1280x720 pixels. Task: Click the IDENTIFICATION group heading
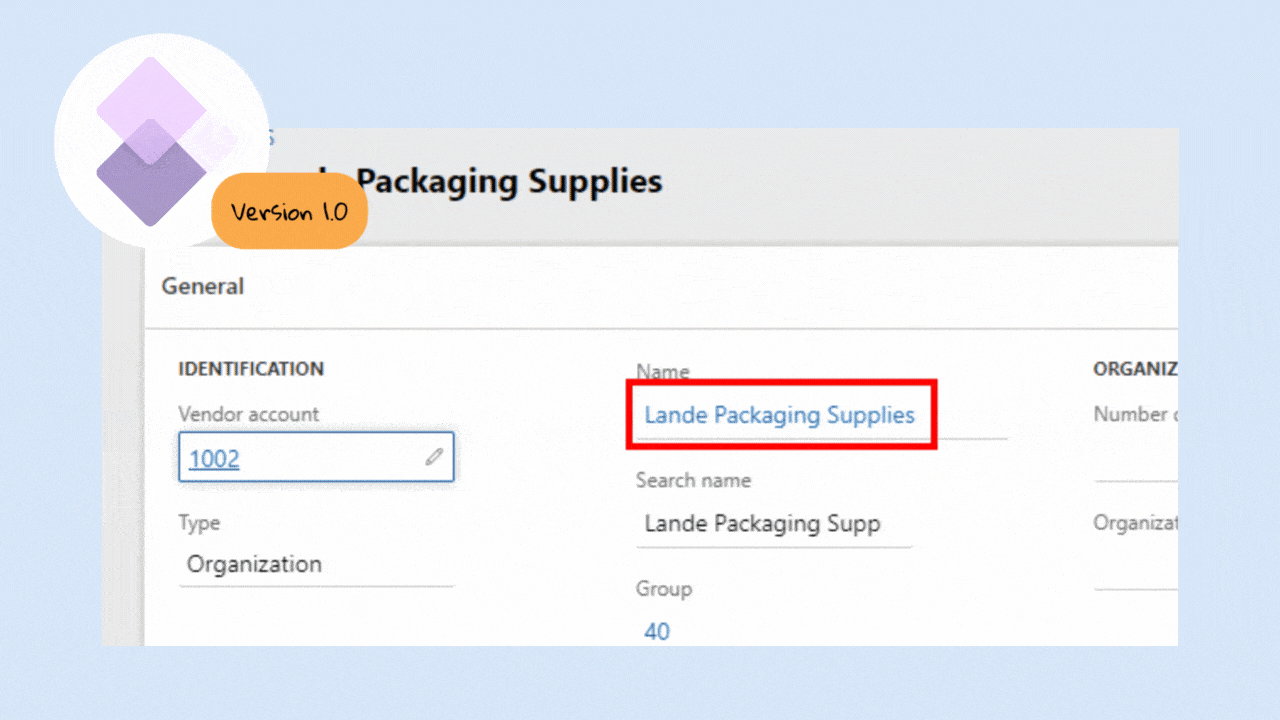tap(251, 369)
